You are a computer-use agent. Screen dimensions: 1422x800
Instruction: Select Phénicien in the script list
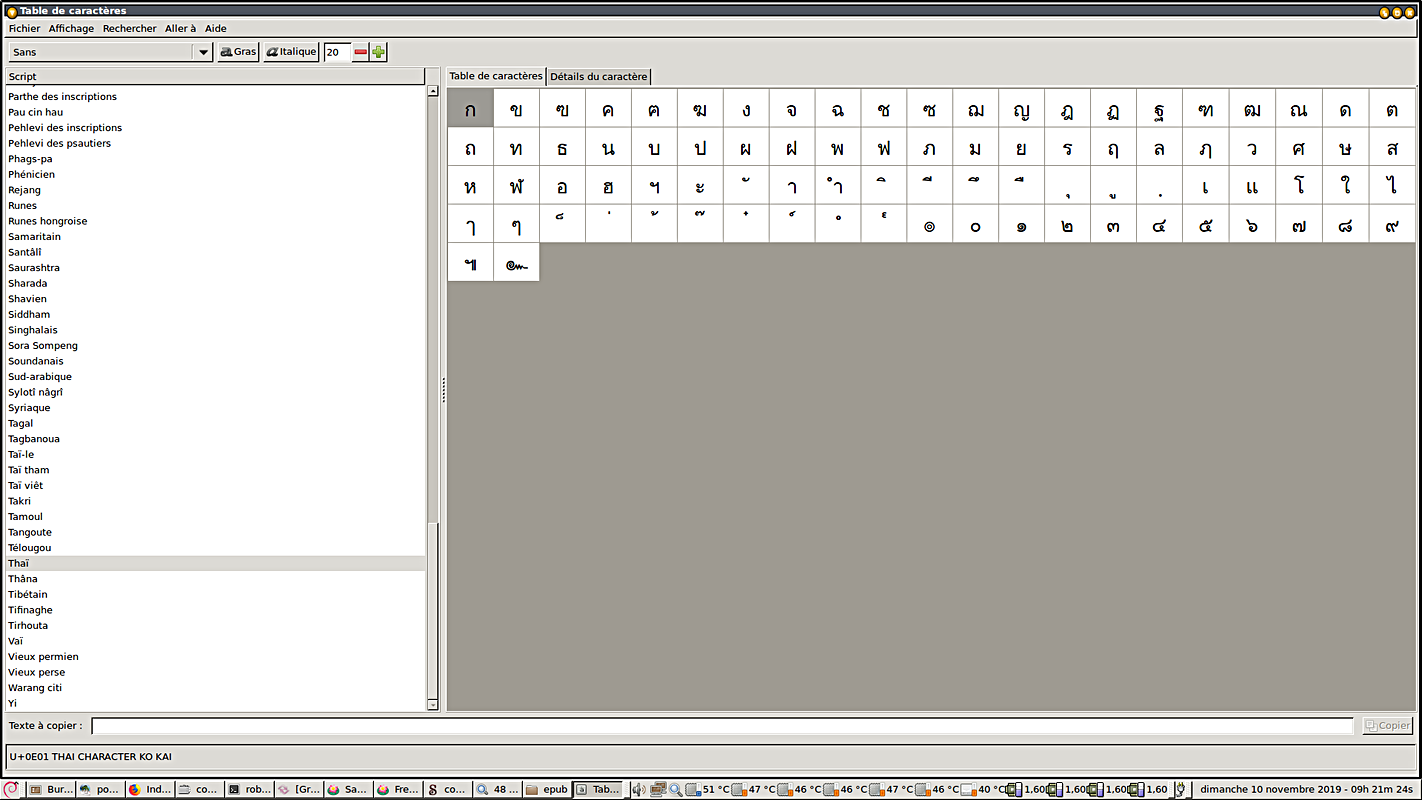tap(215, 175)
